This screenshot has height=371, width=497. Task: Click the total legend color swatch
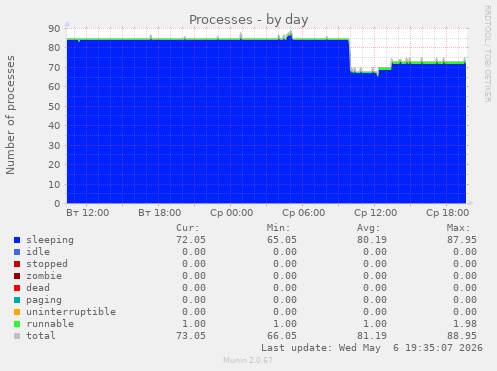pos(17,336)
